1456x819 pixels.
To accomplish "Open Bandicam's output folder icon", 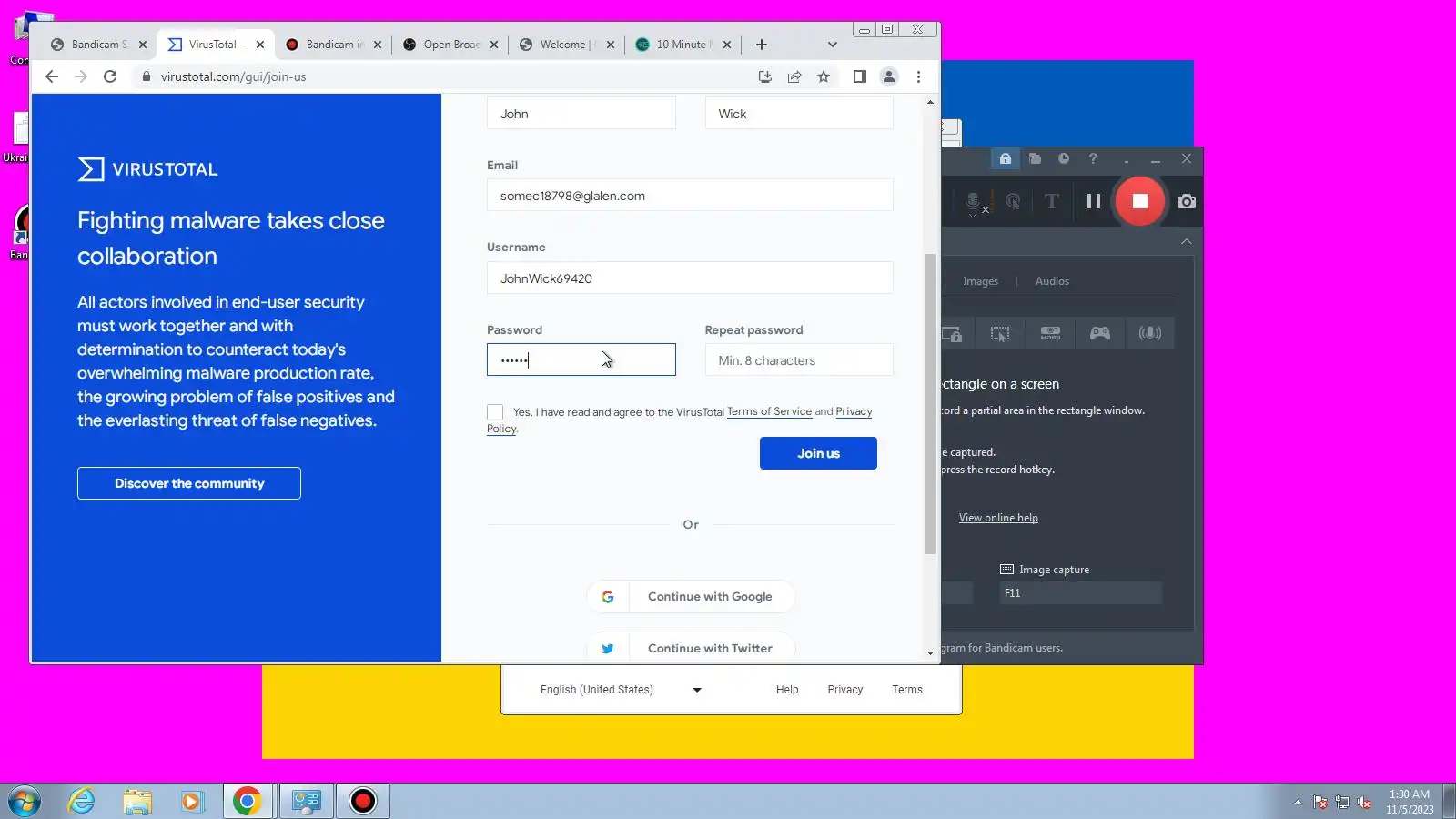I will click(1035, 158).
